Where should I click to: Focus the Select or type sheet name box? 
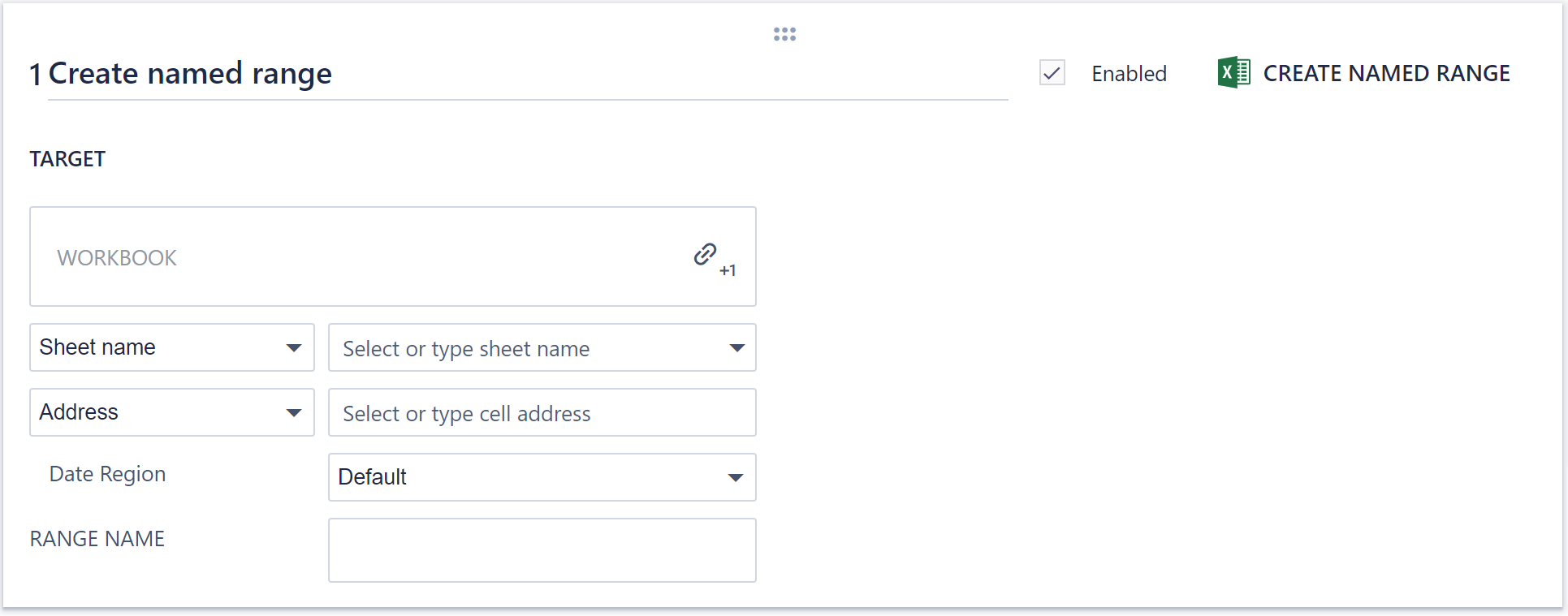528,348
